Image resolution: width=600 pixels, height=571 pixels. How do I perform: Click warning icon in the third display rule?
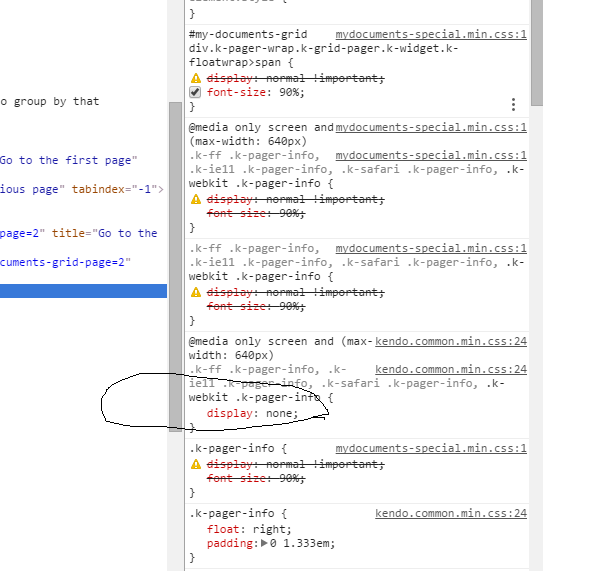pyautogui.click(x=196, y=292)
